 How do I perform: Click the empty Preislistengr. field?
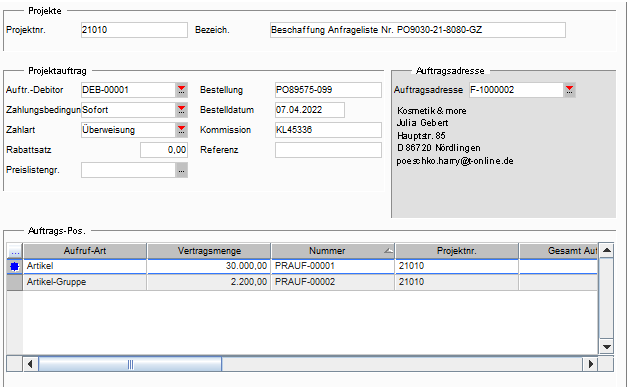coord(128,170)
